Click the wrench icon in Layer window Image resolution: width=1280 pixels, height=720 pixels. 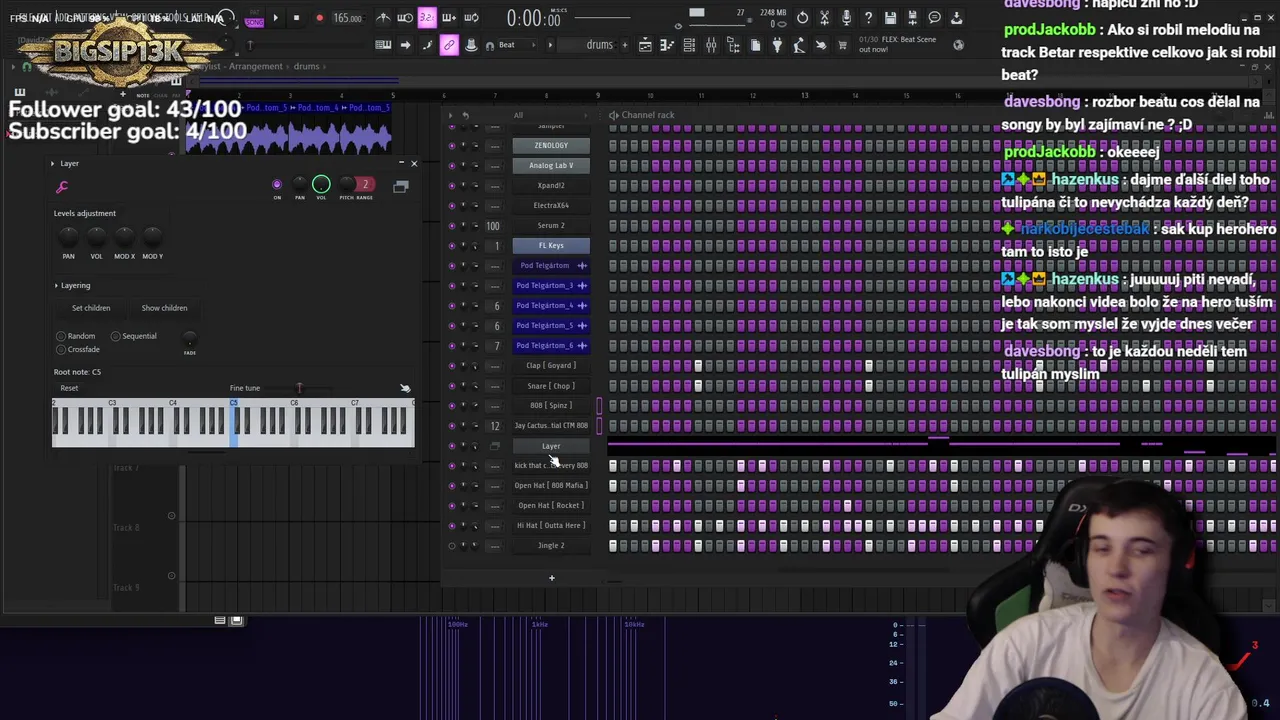point(62,187)
